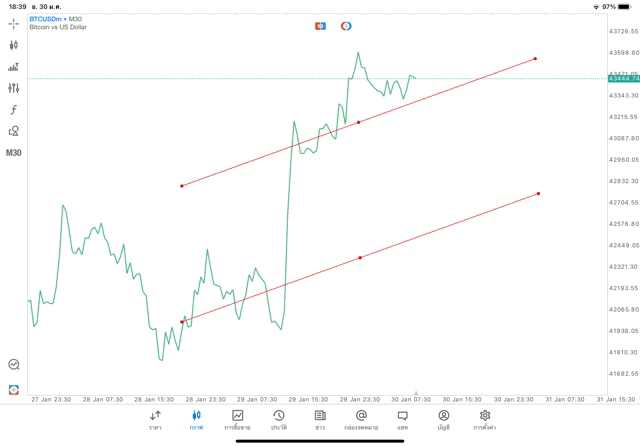Open the M30 timeframe selector
640x447 pixels.
coord(14,153)
